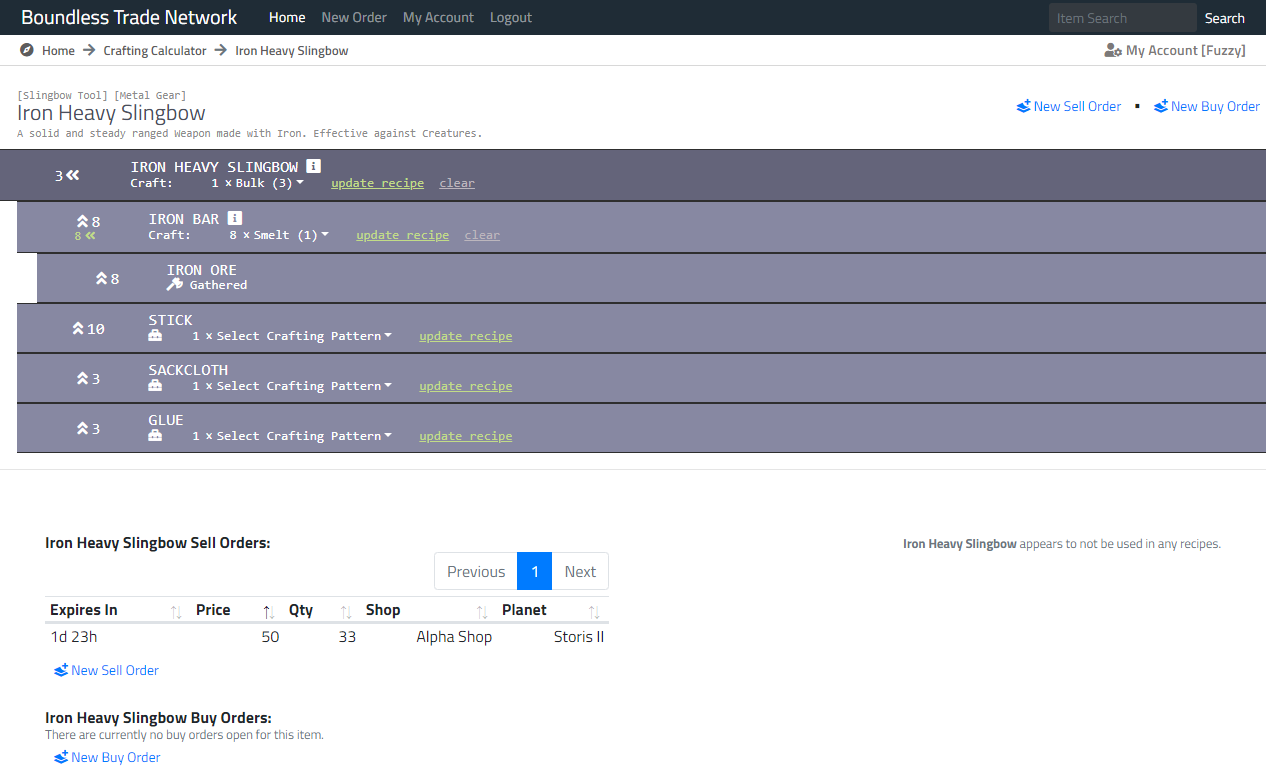Image resolution: width=1266 pixels, height=773 pixels.
Task: Click clear link on Iron Heavy Slingbow row
Action: pos(457,183)
